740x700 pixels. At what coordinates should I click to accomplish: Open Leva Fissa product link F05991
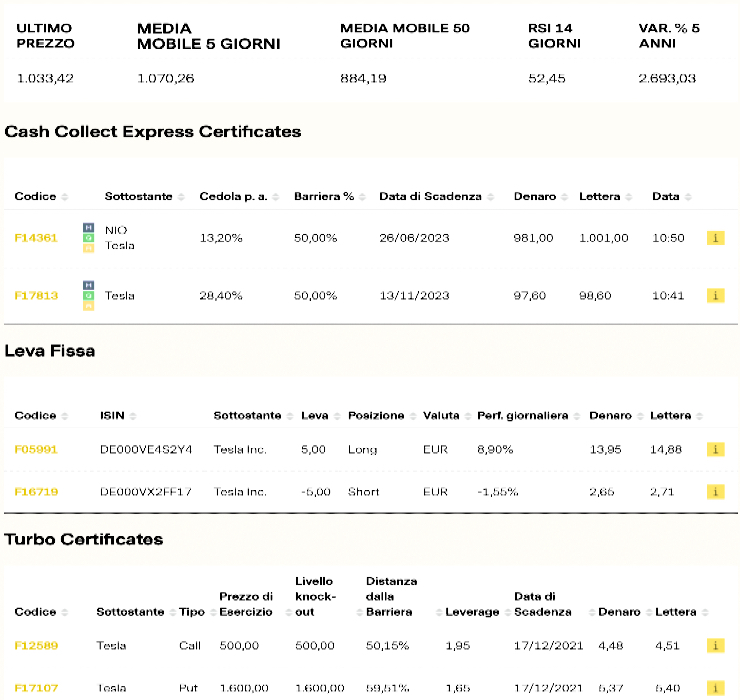point(36,449)
